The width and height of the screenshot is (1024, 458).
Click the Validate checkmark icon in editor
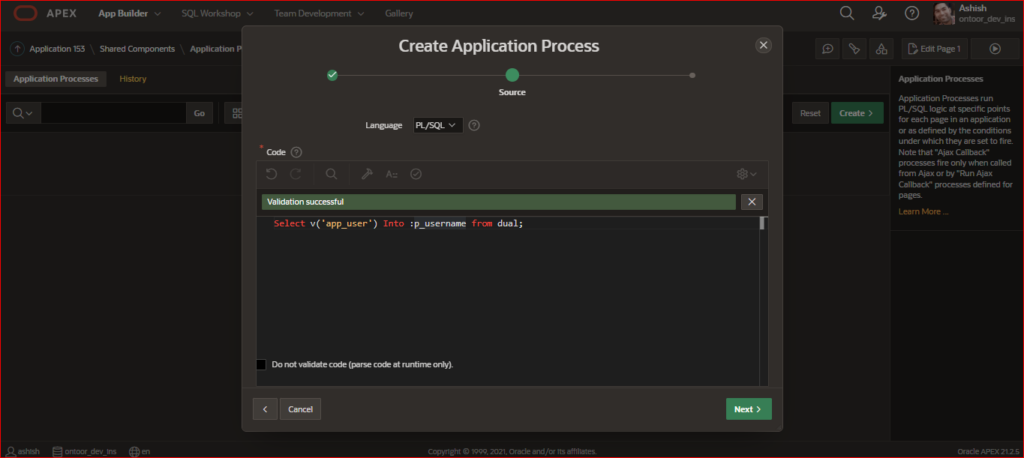pyautogui.click(x=416, y=174)
